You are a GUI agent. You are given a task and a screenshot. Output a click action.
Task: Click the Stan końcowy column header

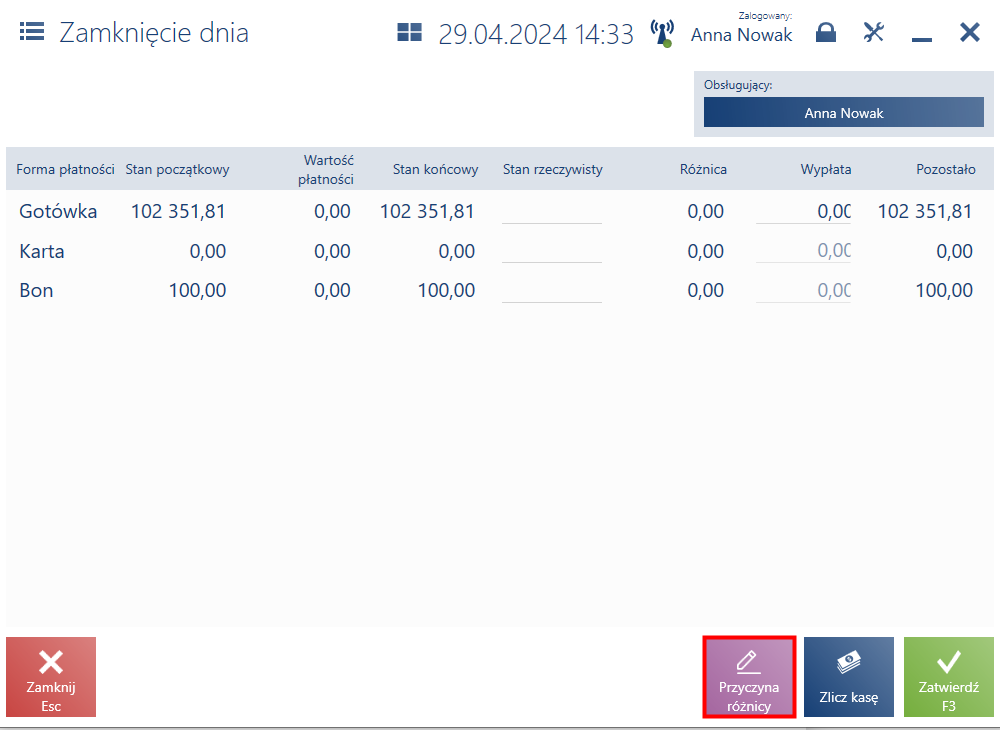click(436, 169)
